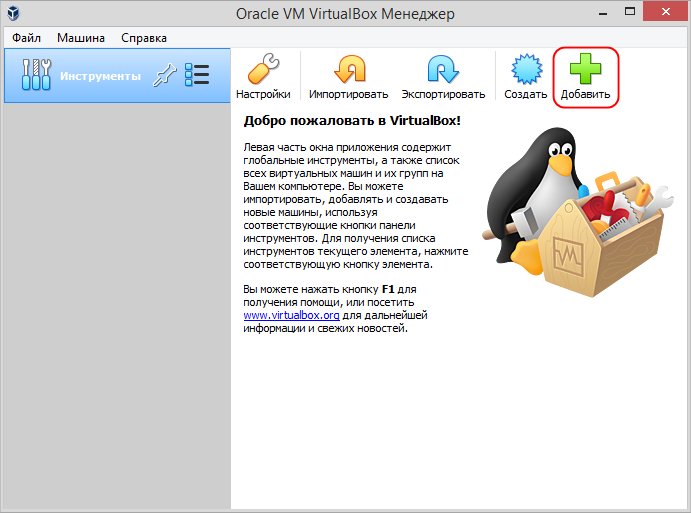Viewport: 691px width, 513px height.
Task: Click the VirtualBox title bar icon
Action: point(13,13)
